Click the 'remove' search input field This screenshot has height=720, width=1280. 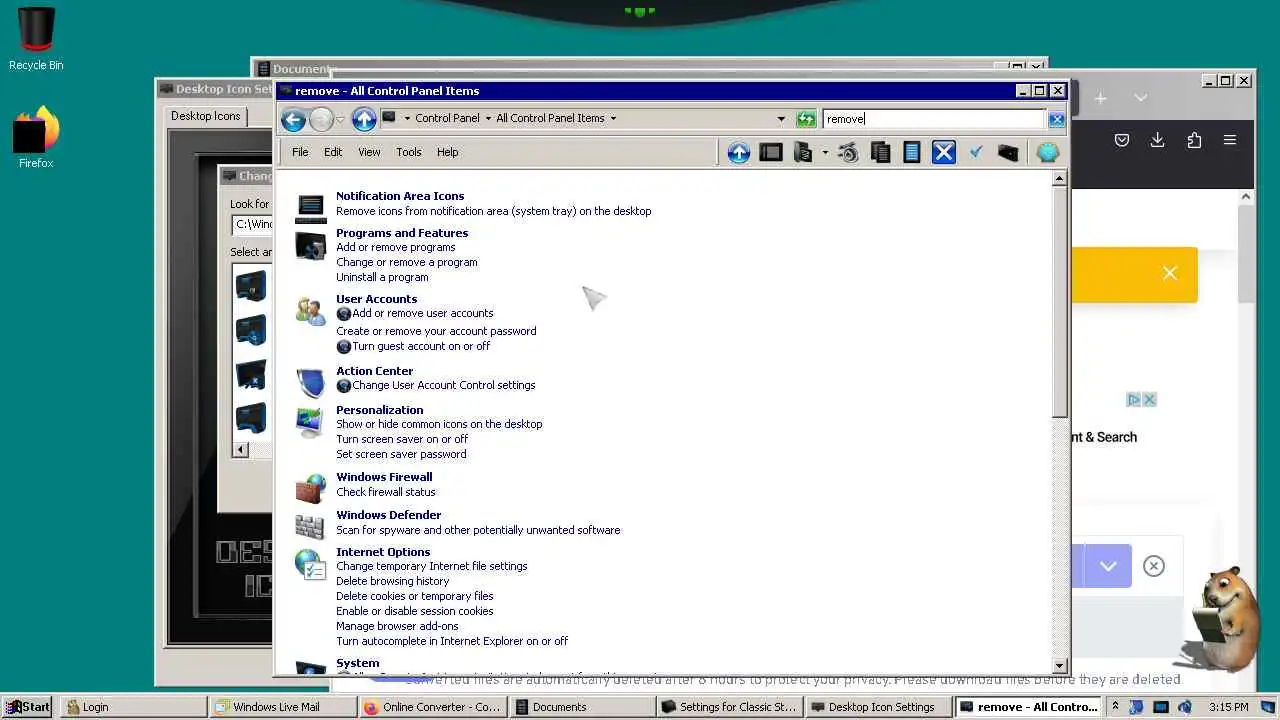pyautogui.click(x=934, y=119)
